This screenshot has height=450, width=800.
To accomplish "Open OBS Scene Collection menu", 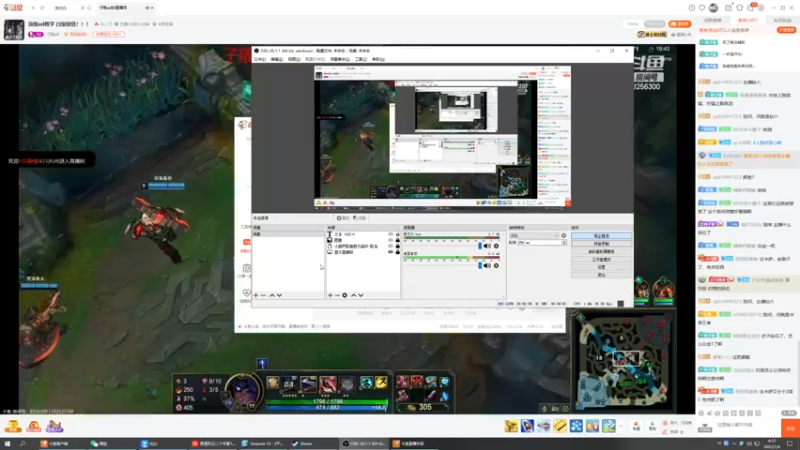I will [x=339, y=59].
